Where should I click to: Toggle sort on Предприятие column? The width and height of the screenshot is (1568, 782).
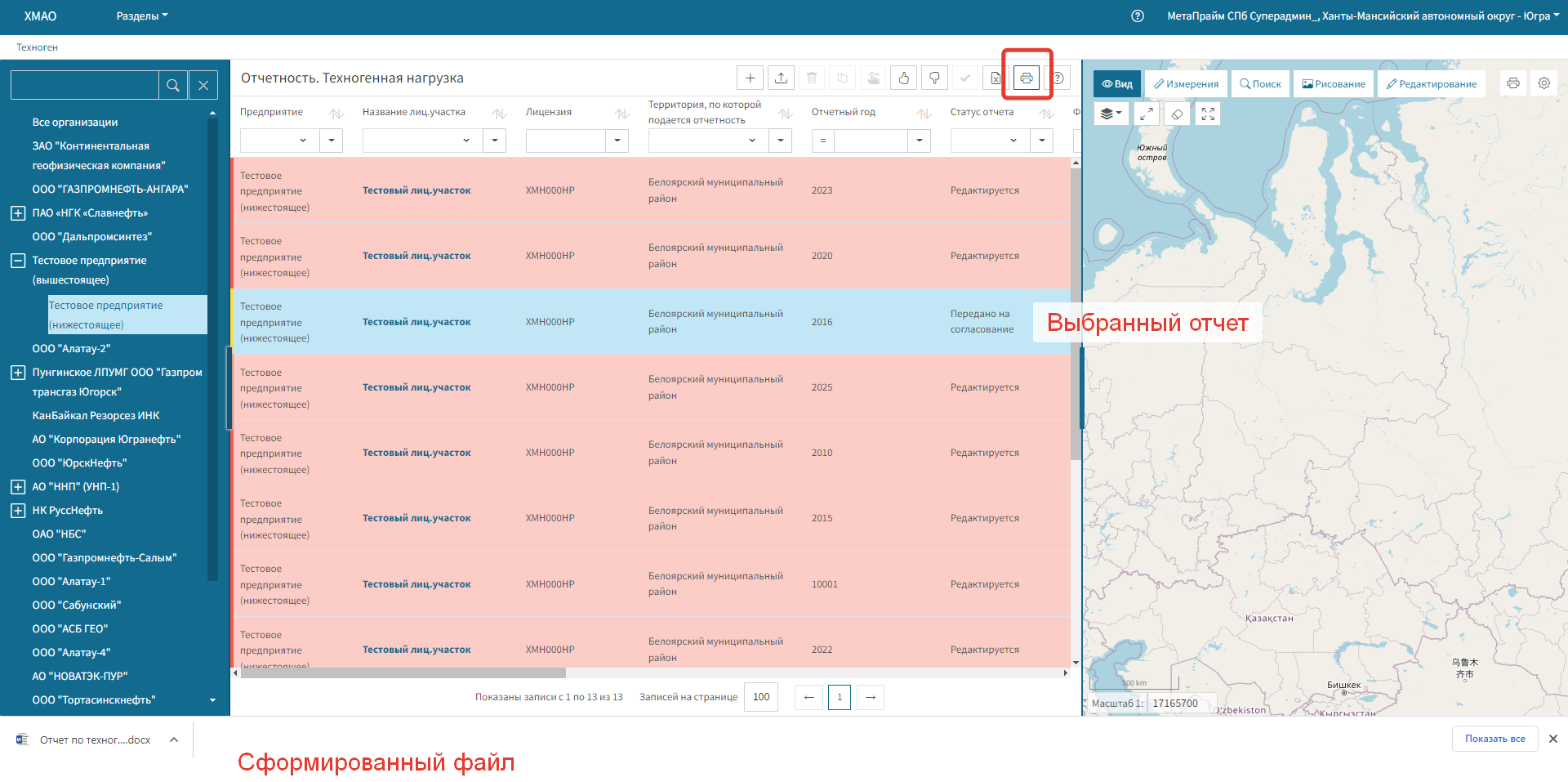click(x=336, y=114)
